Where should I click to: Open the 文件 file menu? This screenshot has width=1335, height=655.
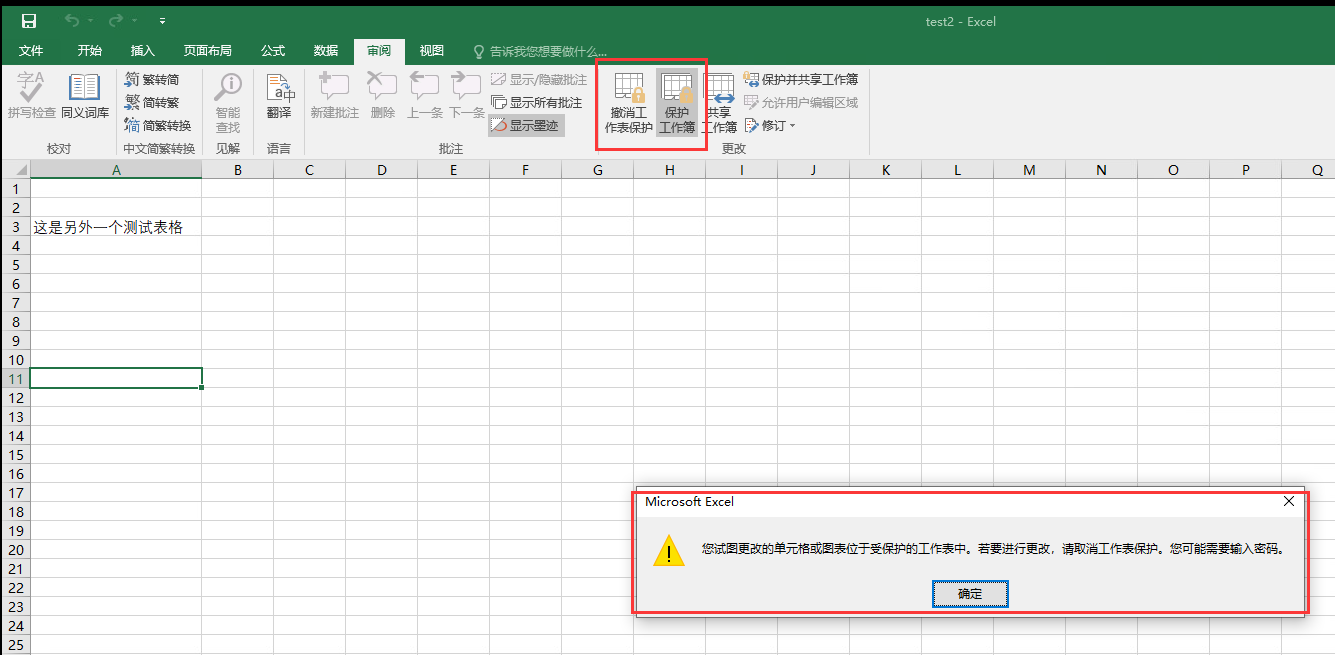[x=31, y=51]
